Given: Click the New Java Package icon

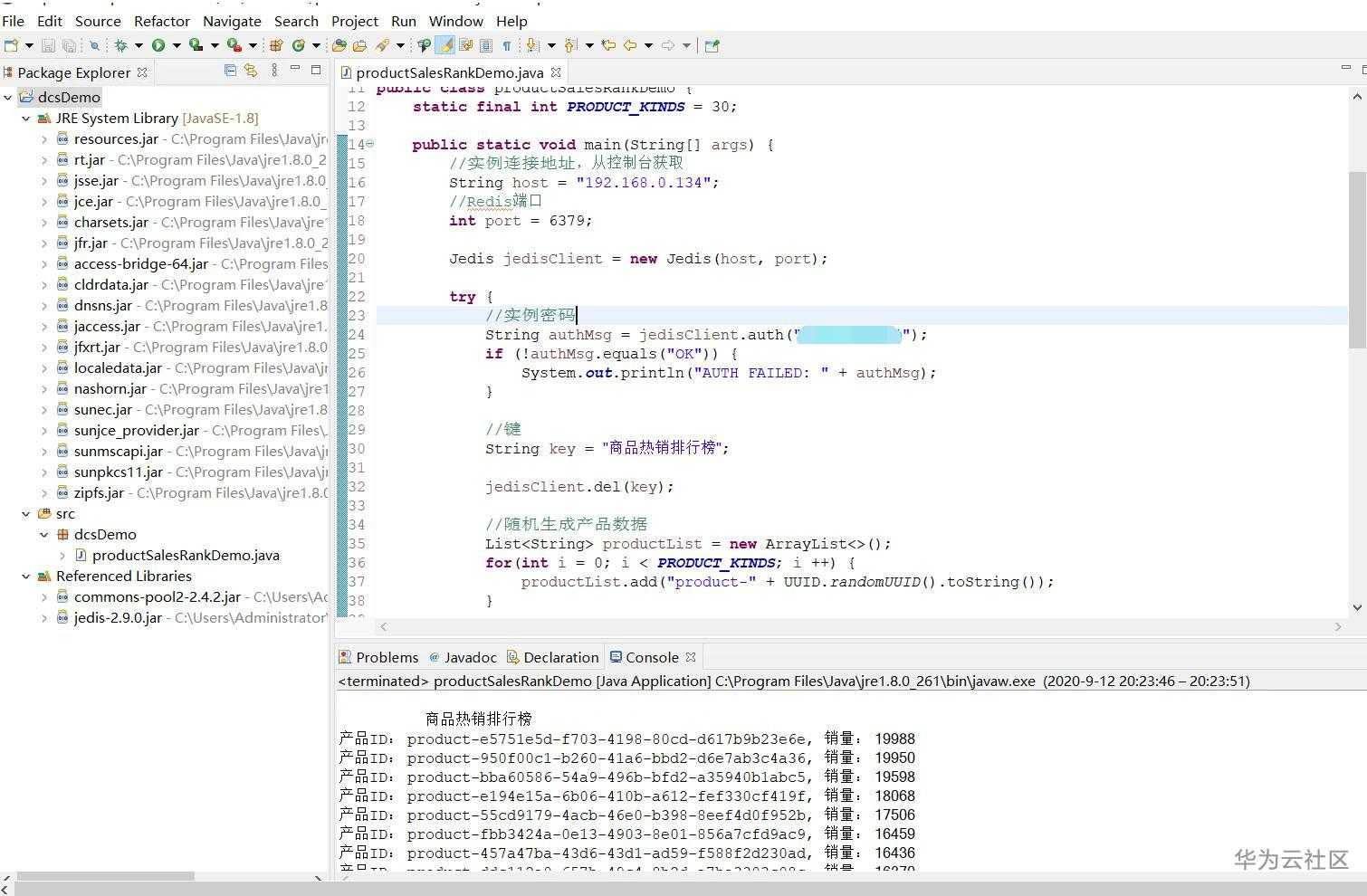Looking at the screenshot, I should pyautogui.click(x=277, y=45).
